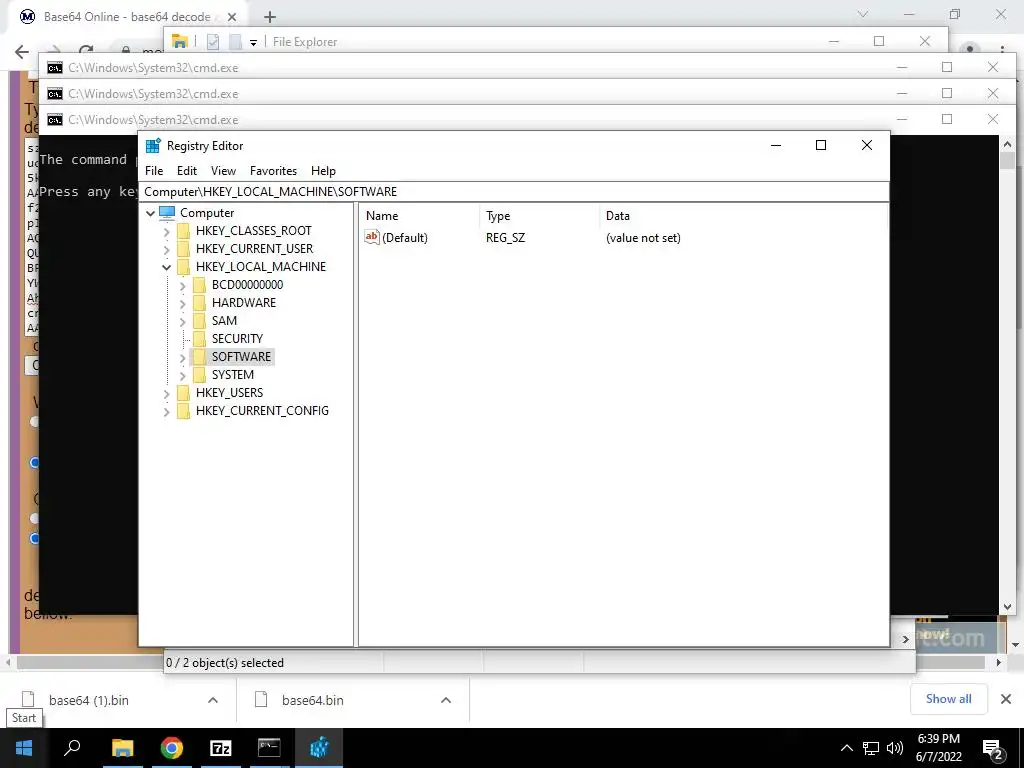1024x768 pixels.
Task: Select the SOFTWARE key
Action: [241, 357]
